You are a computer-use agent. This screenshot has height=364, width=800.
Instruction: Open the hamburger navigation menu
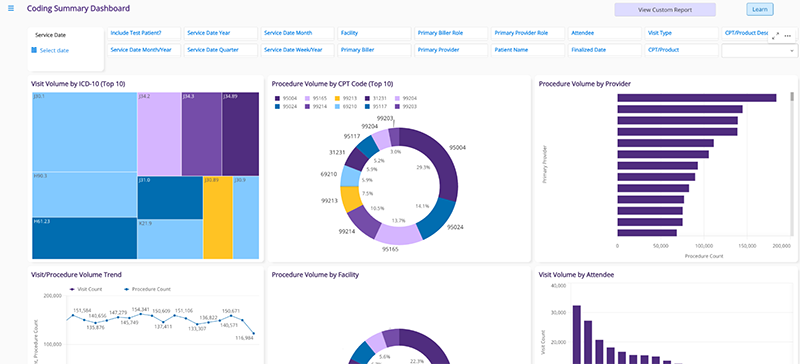(x=11, y=9)
